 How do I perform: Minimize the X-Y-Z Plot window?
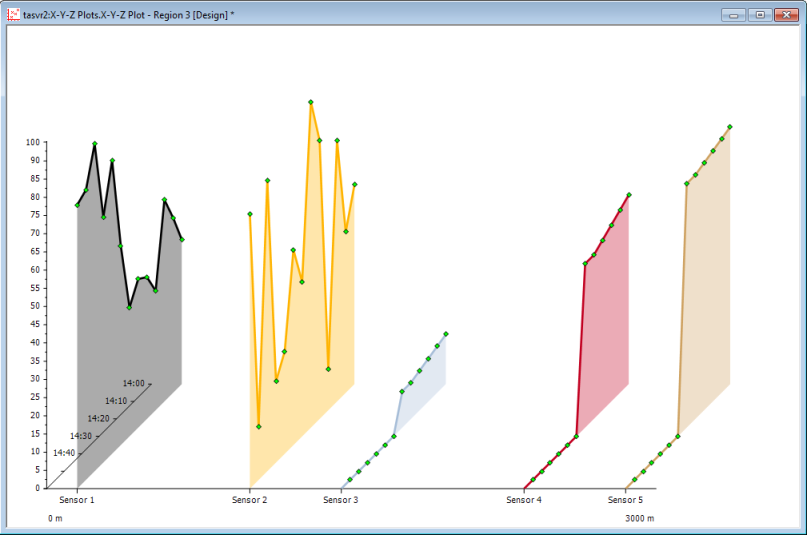point(735,15)
